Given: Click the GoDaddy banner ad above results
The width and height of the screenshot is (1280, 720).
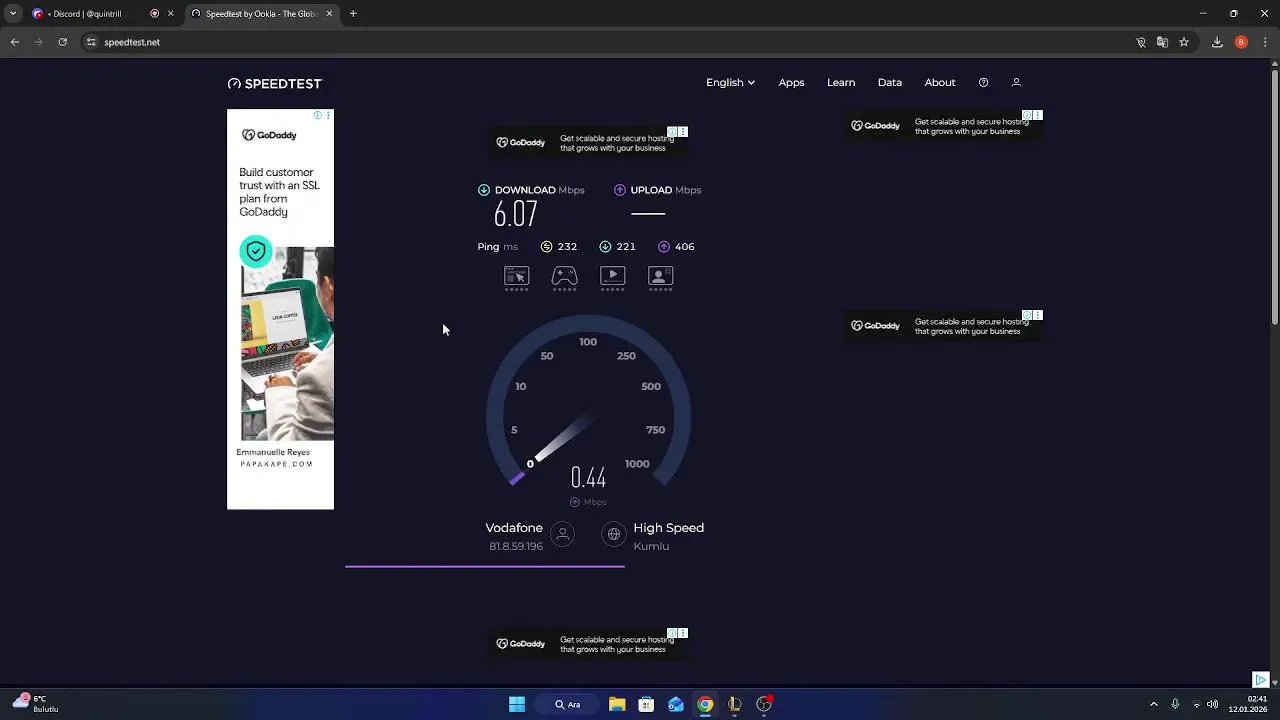Looking at the screenshot, I should point(588,142).
